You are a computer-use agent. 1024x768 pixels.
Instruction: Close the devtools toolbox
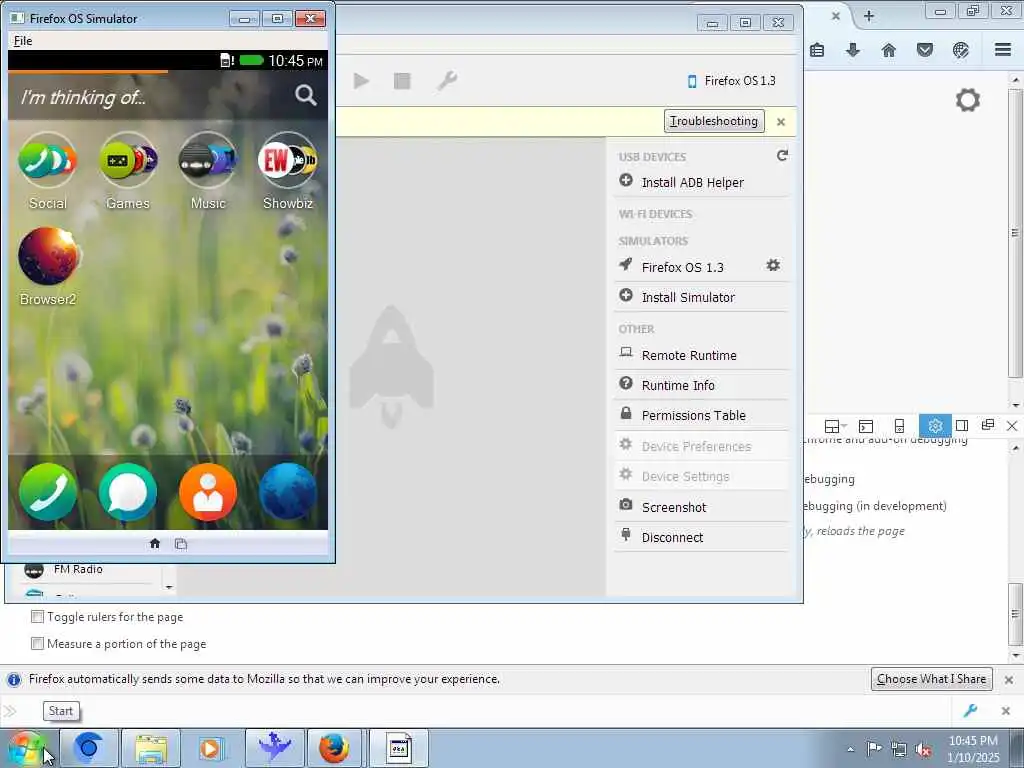point(1012,426)
